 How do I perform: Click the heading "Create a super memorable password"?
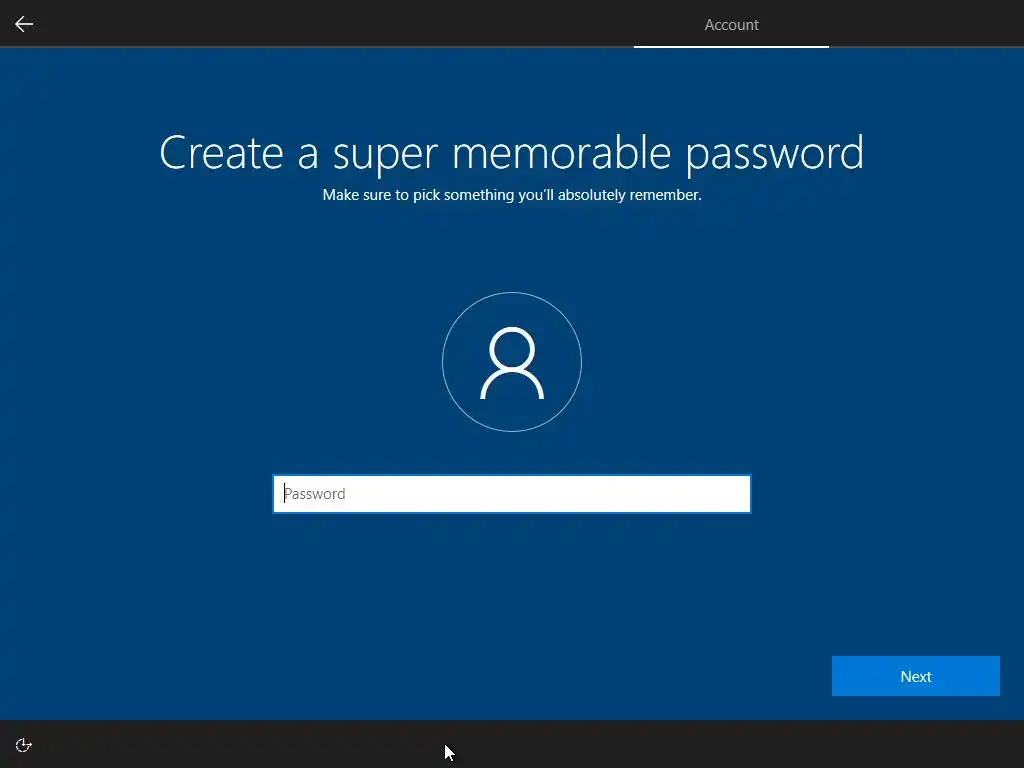click(x=511, y=154)
